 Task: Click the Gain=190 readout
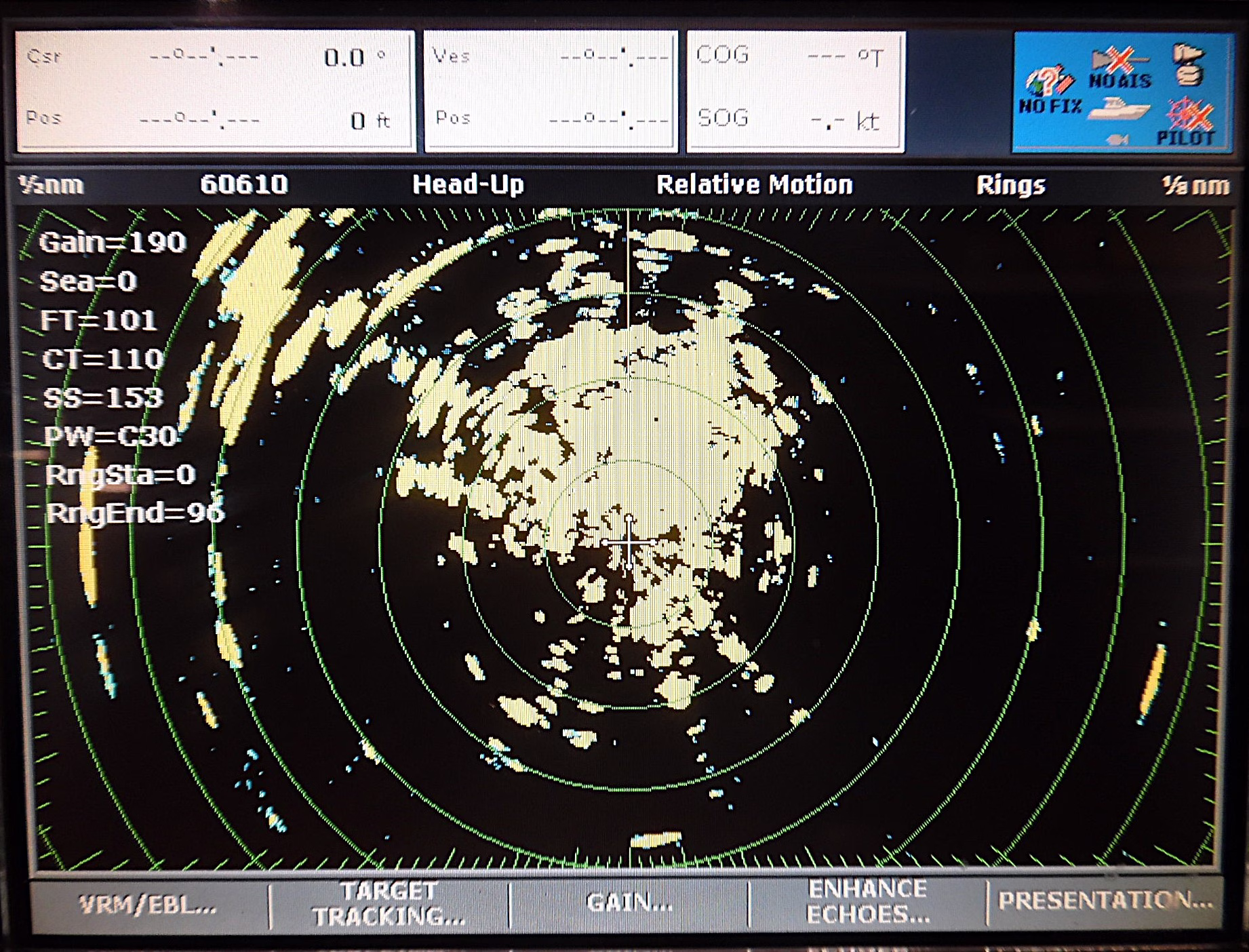(113, 242)
